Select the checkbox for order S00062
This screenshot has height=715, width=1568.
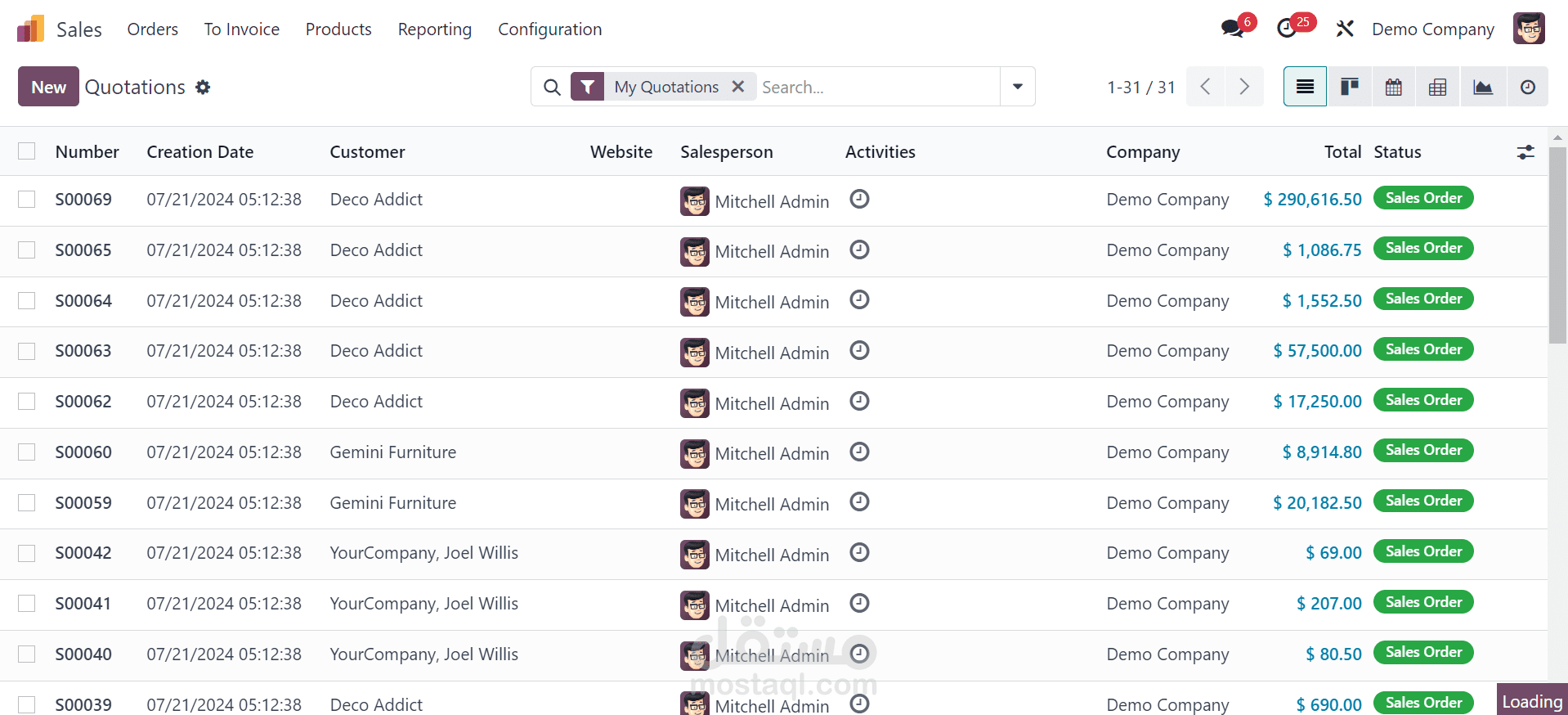[27, 402]
